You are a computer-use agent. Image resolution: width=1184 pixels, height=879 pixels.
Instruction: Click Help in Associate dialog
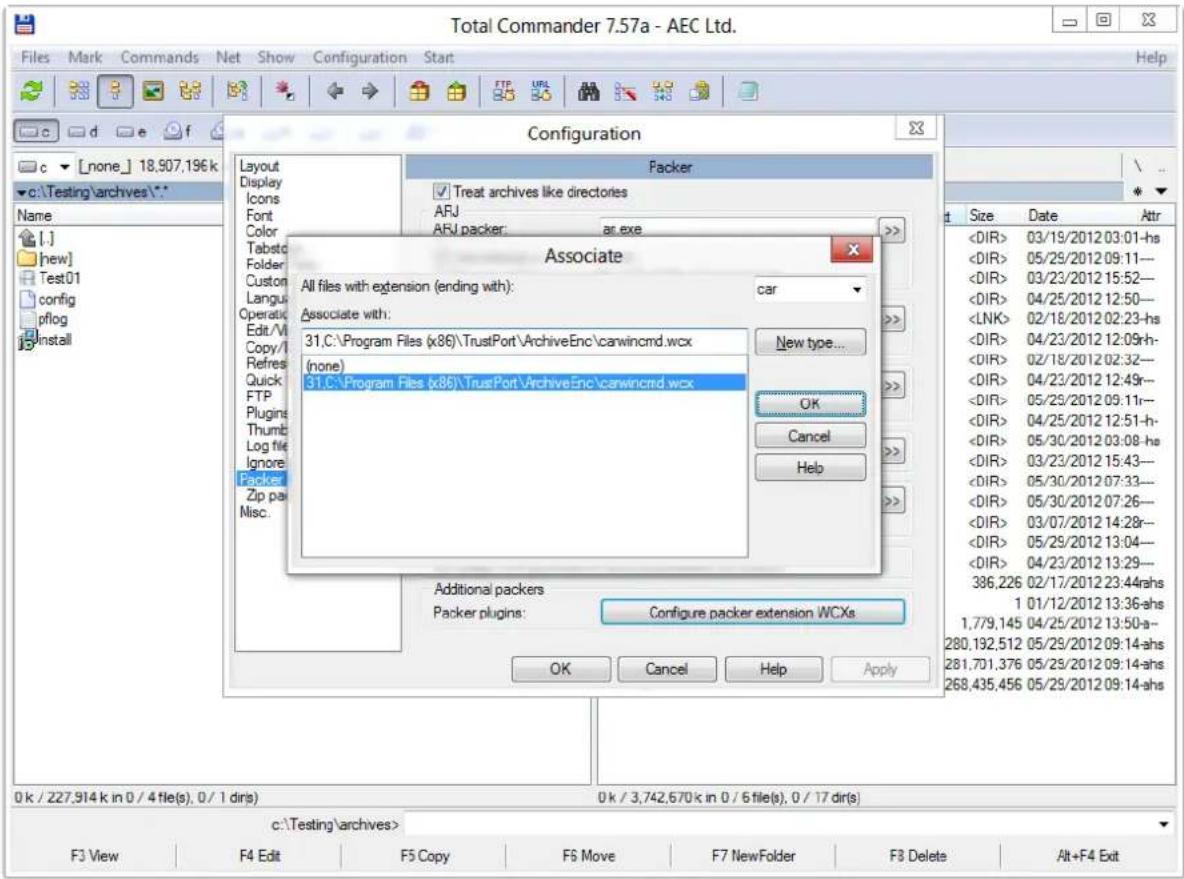810,467
